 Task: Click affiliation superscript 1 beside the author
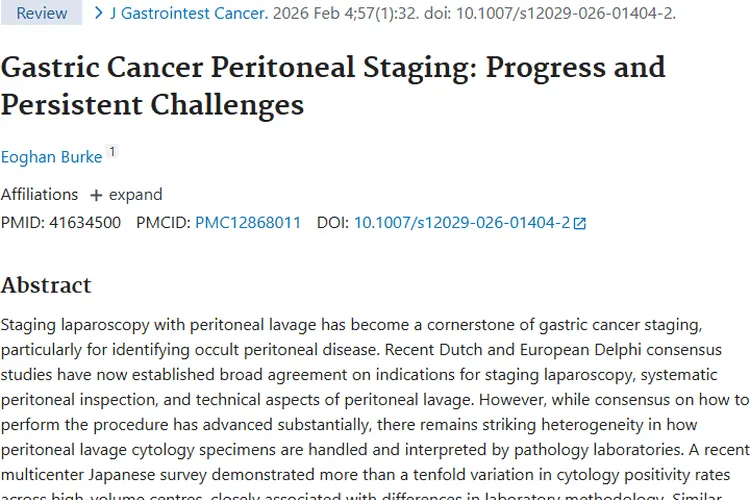tap(112, 152)
